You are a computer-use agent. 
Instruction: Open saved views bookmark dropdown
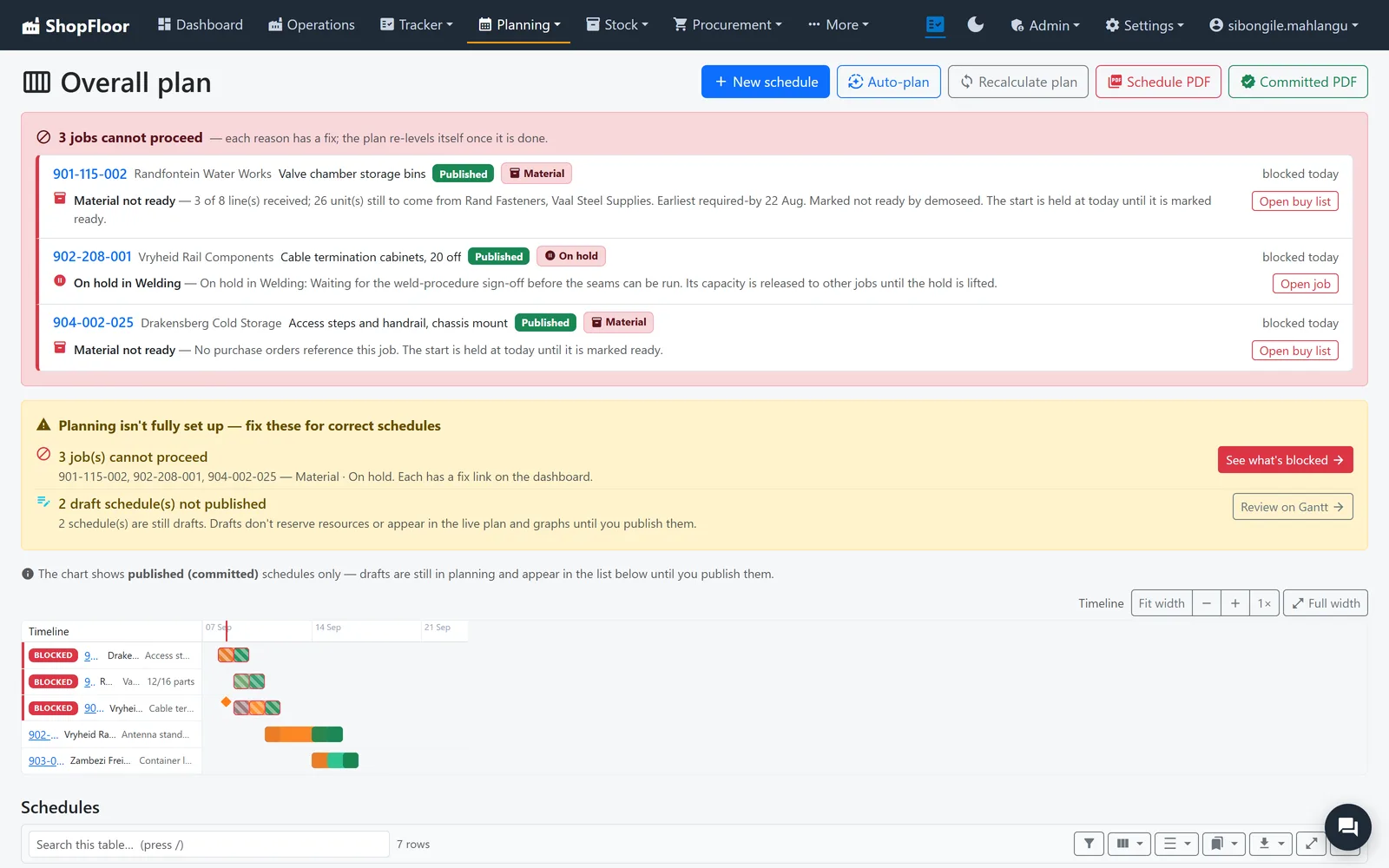point(1224,844)
